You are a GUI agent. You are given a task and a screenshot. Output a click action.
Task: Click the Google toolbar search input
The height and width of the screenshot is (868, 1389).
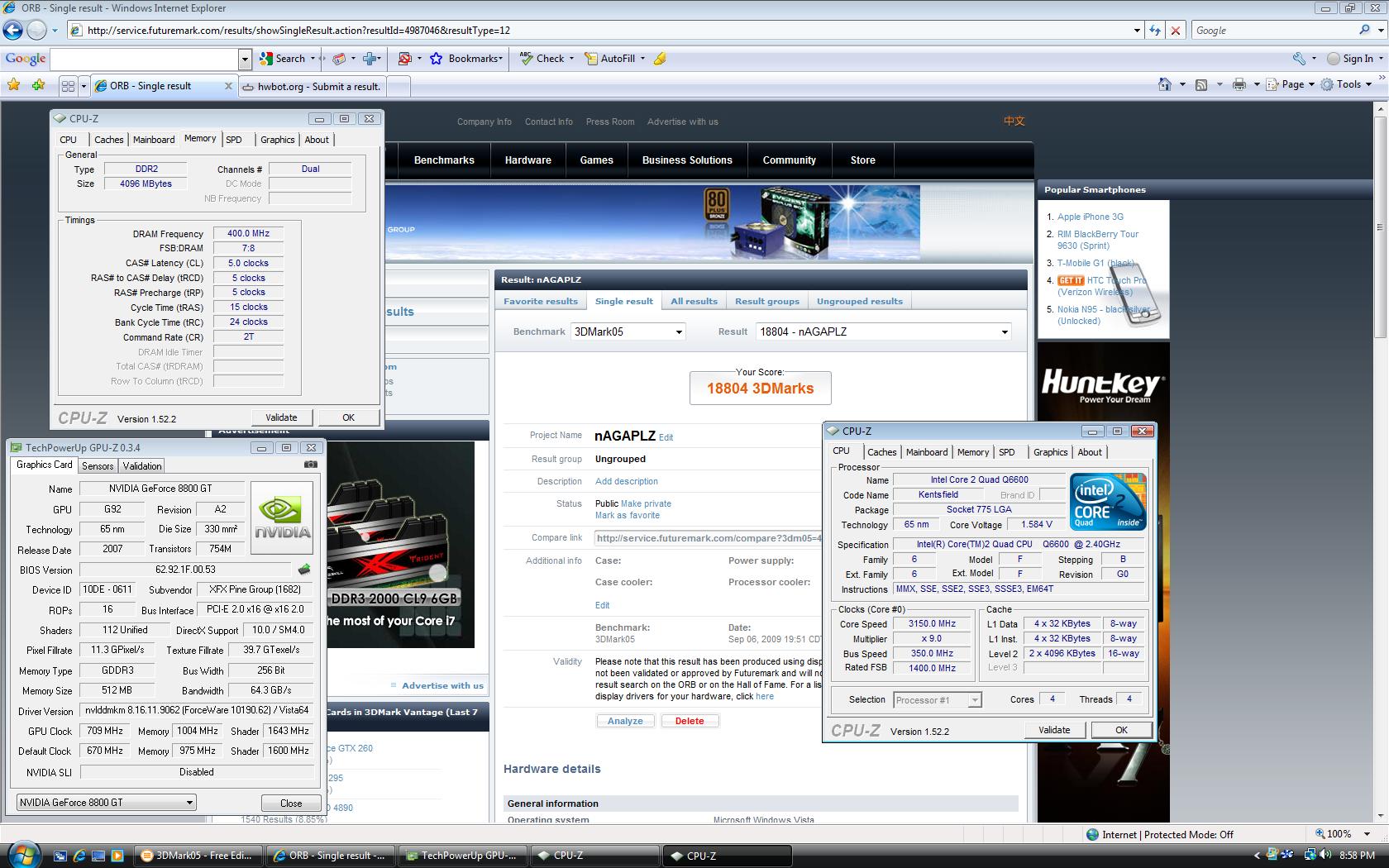(145, 59)
